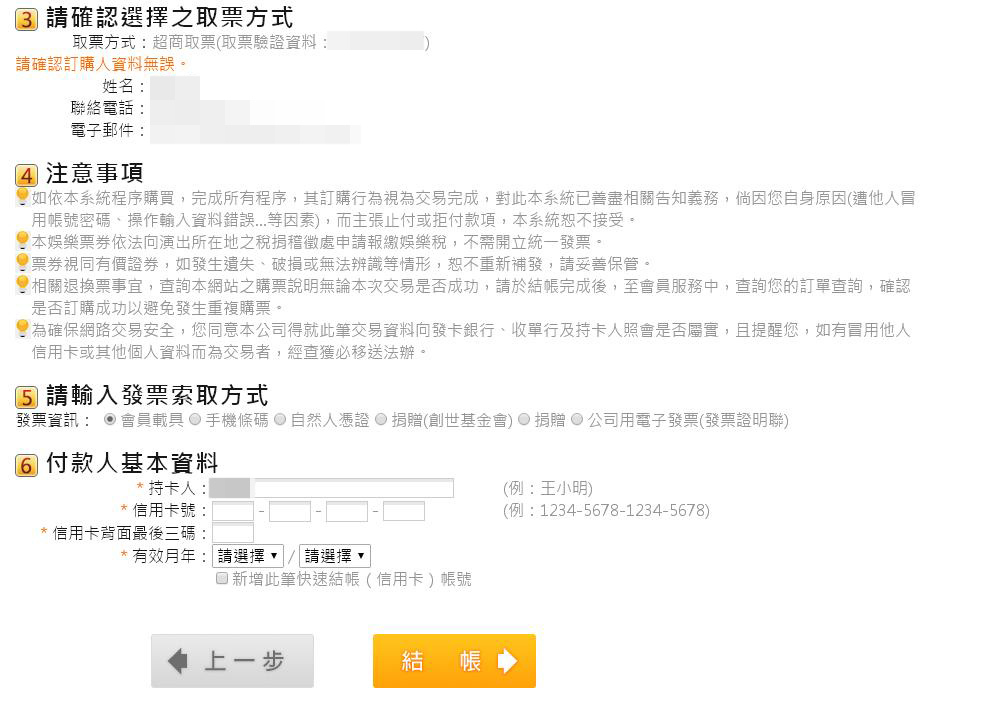Choose 公司用電子發票 radio option
The image size is (991, 708).
tap(577, 419)
